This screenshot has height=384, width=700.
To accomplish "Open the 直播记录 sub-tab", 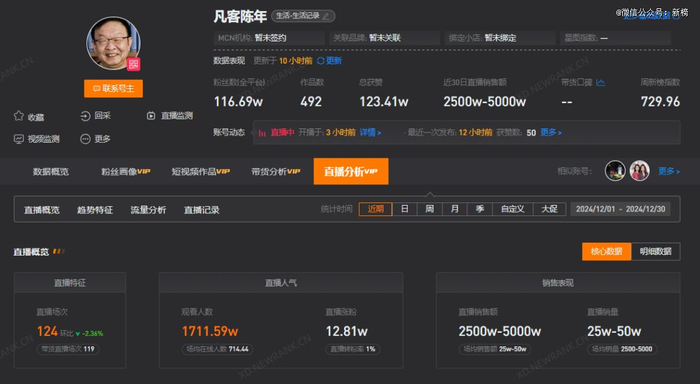I will click(202, 210).
